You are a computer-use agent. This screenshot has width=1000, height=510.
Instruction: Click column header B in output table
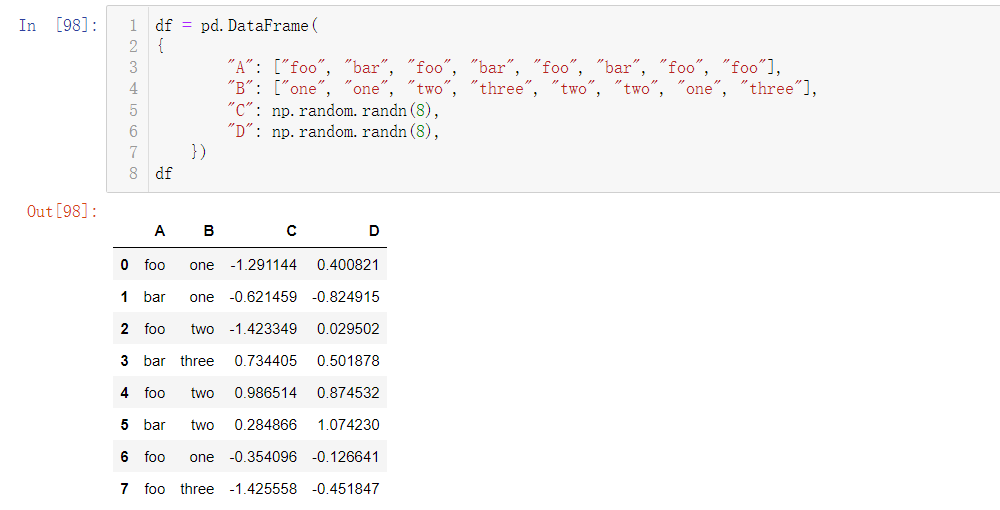209,231
